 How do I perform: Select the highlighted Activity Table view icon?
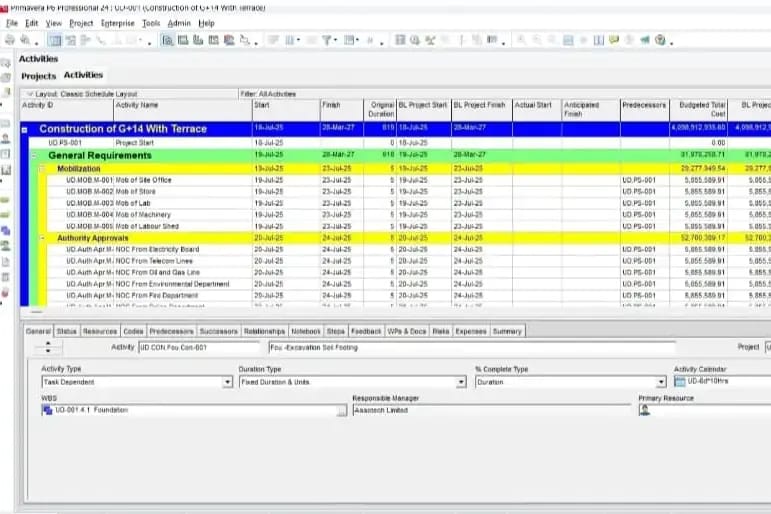tap(55, 40)
